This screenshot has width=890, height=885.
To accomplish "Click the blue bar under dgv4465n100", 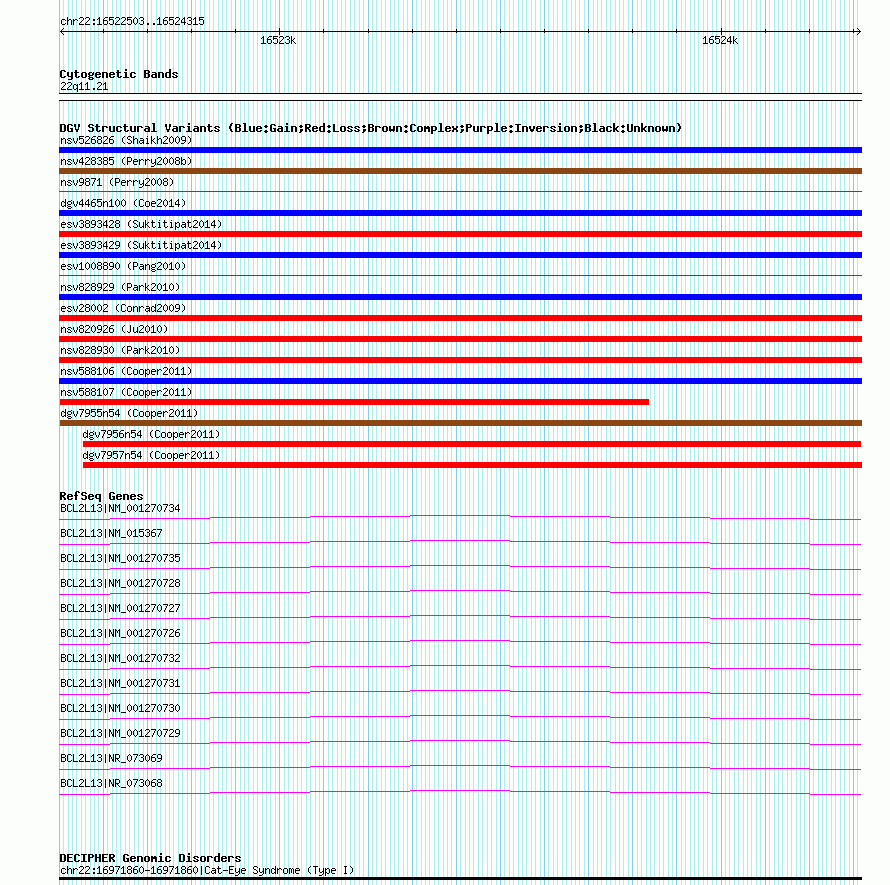I will [x=460, y=213].
